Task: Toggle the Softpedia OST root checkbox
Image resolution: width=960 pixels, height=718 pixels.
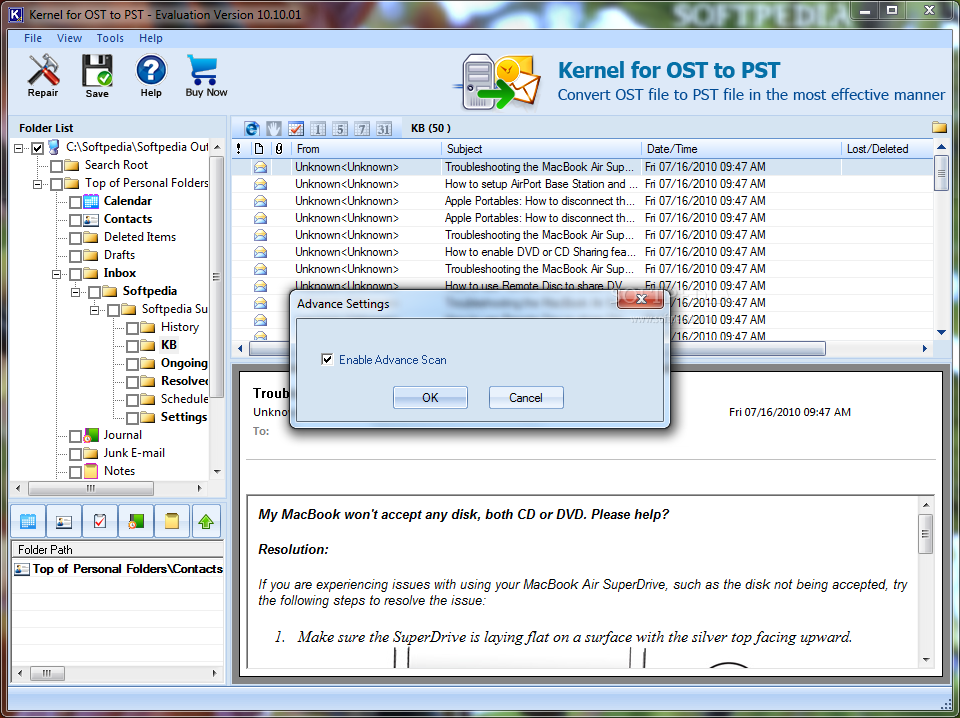Action: 37,148
